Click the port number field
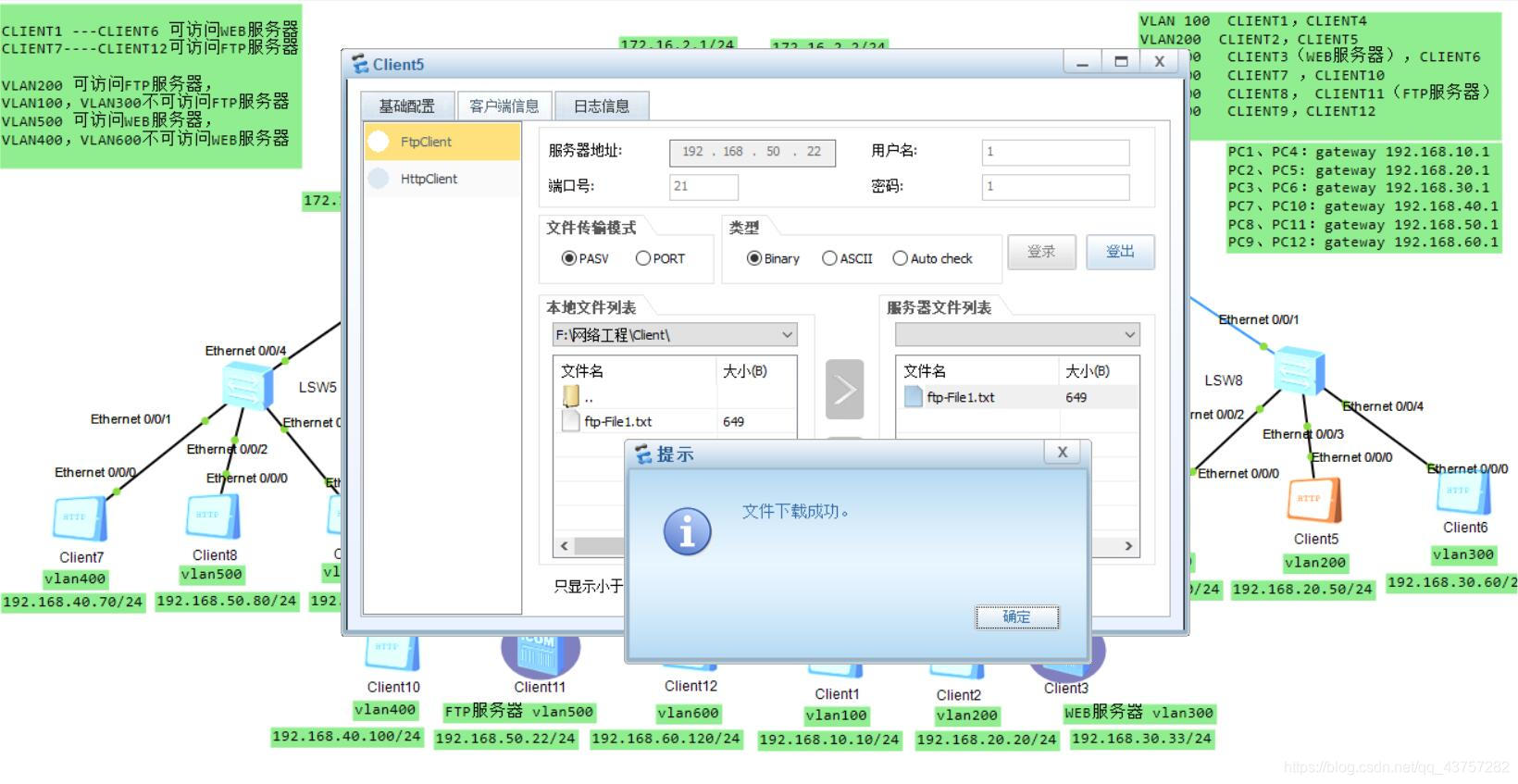 pyautogui.click(x=703, y=187)
